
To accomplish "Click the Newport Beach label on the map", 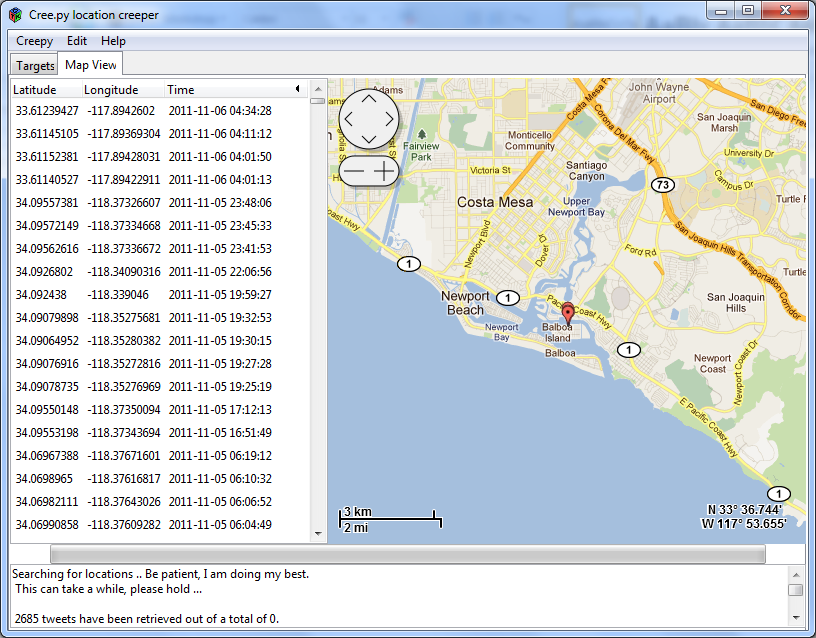I will 465,303.
